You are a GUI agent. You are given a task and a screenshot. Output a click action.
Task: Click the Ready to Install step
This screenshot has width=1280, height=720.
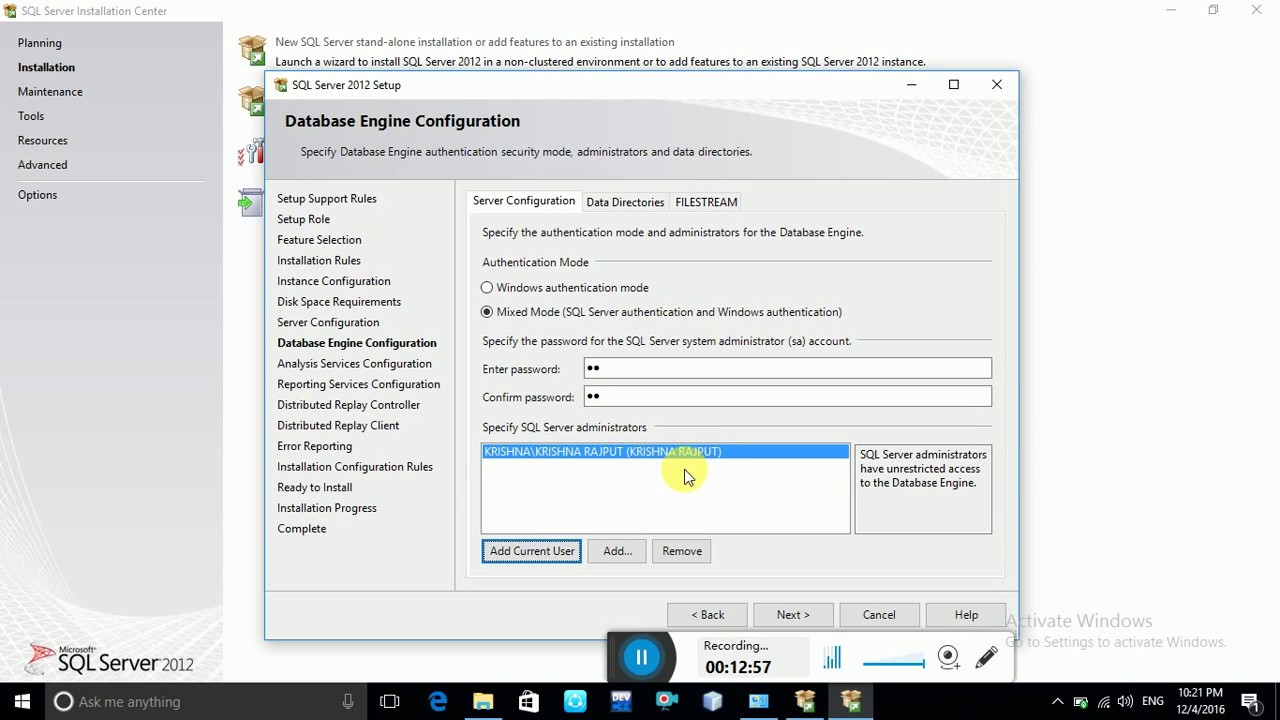(x=314, y=488)
